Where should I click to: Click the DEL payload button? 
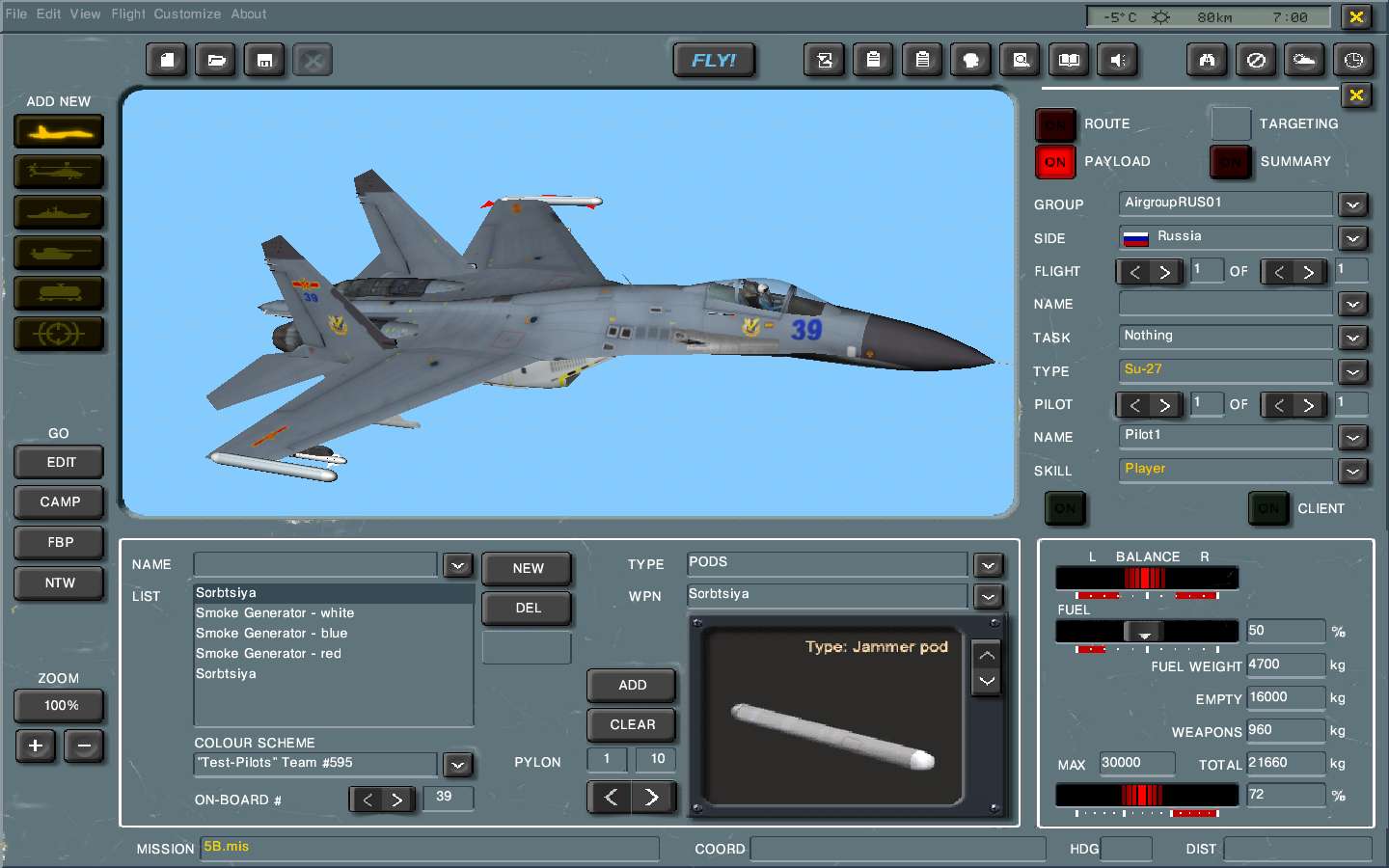tap(528, 608)
